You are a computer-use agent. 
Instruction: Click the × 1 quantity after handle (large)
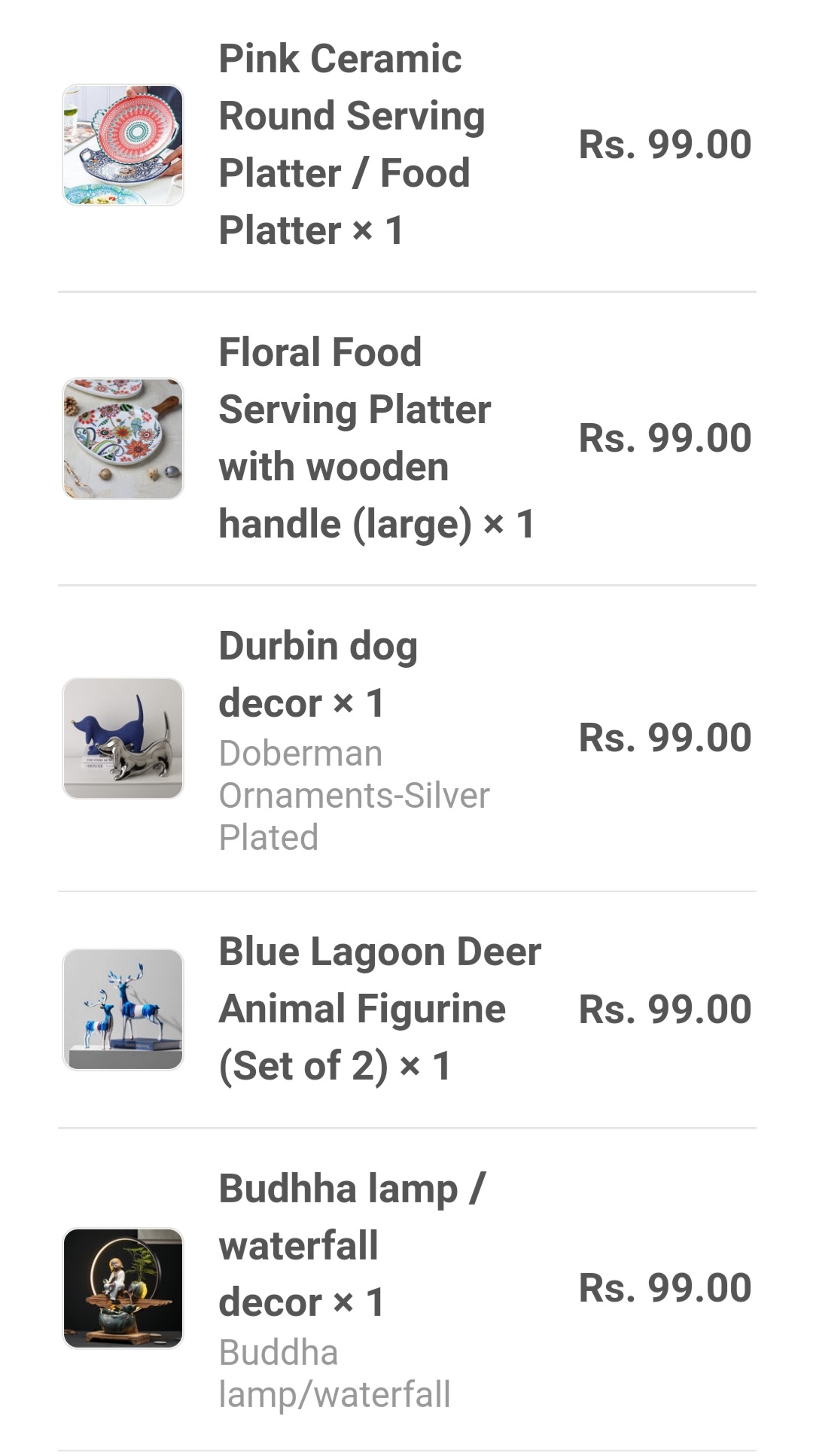[509, 524]
